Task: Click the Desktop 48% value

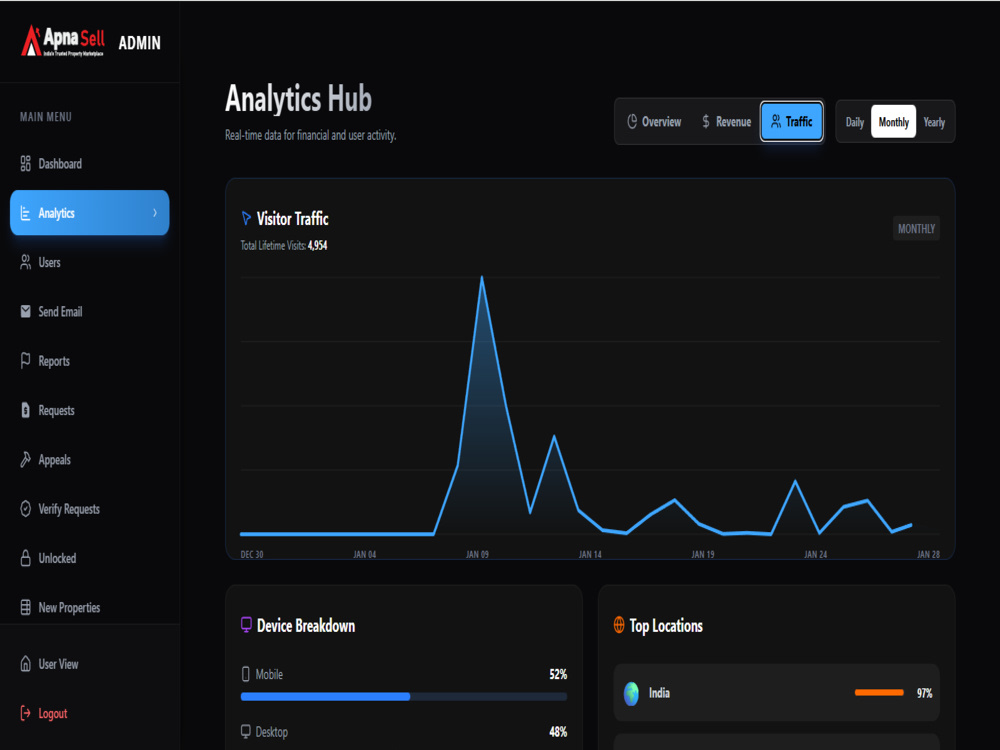Action: click(x=558, y=732)
